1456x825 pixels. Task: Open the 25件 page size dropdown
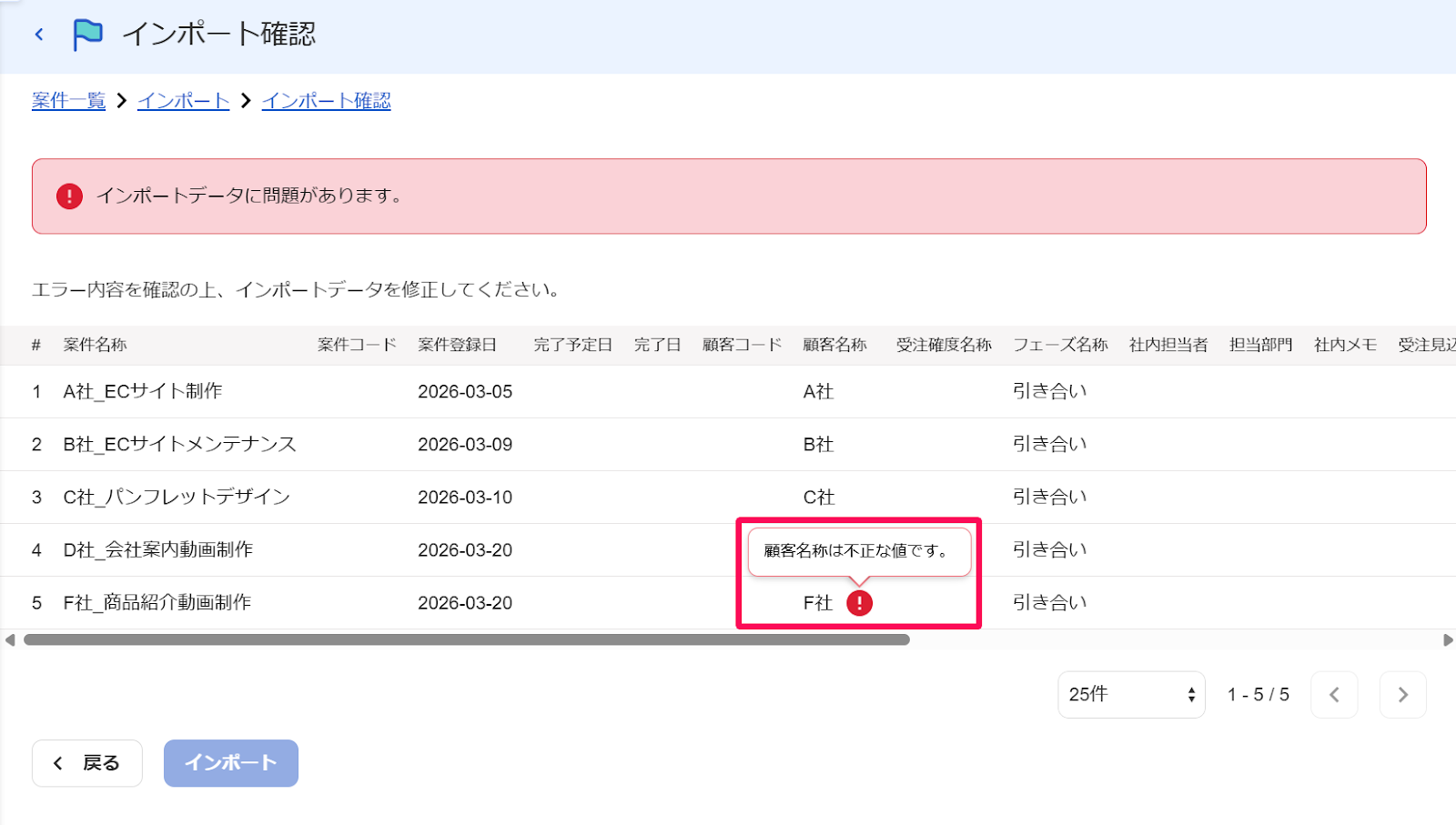pos(1131,695)
